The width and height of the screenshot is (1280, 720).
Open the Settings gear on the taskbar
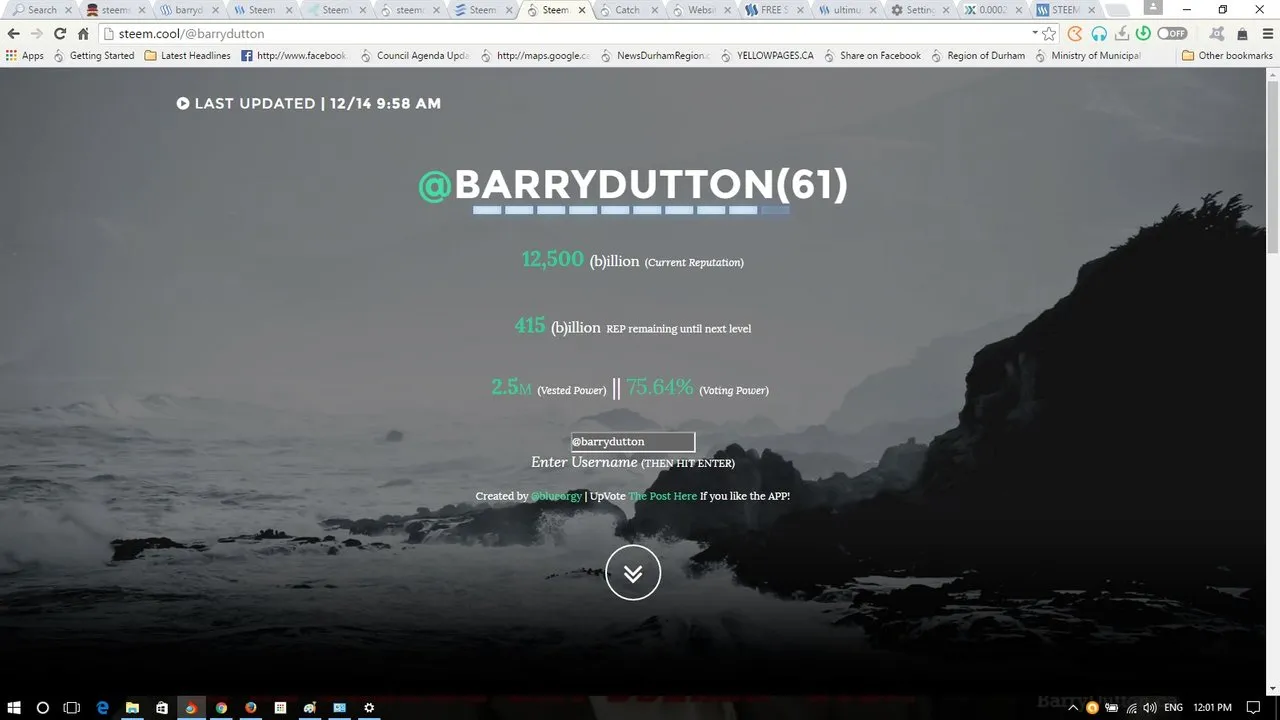tap(369, 707)
